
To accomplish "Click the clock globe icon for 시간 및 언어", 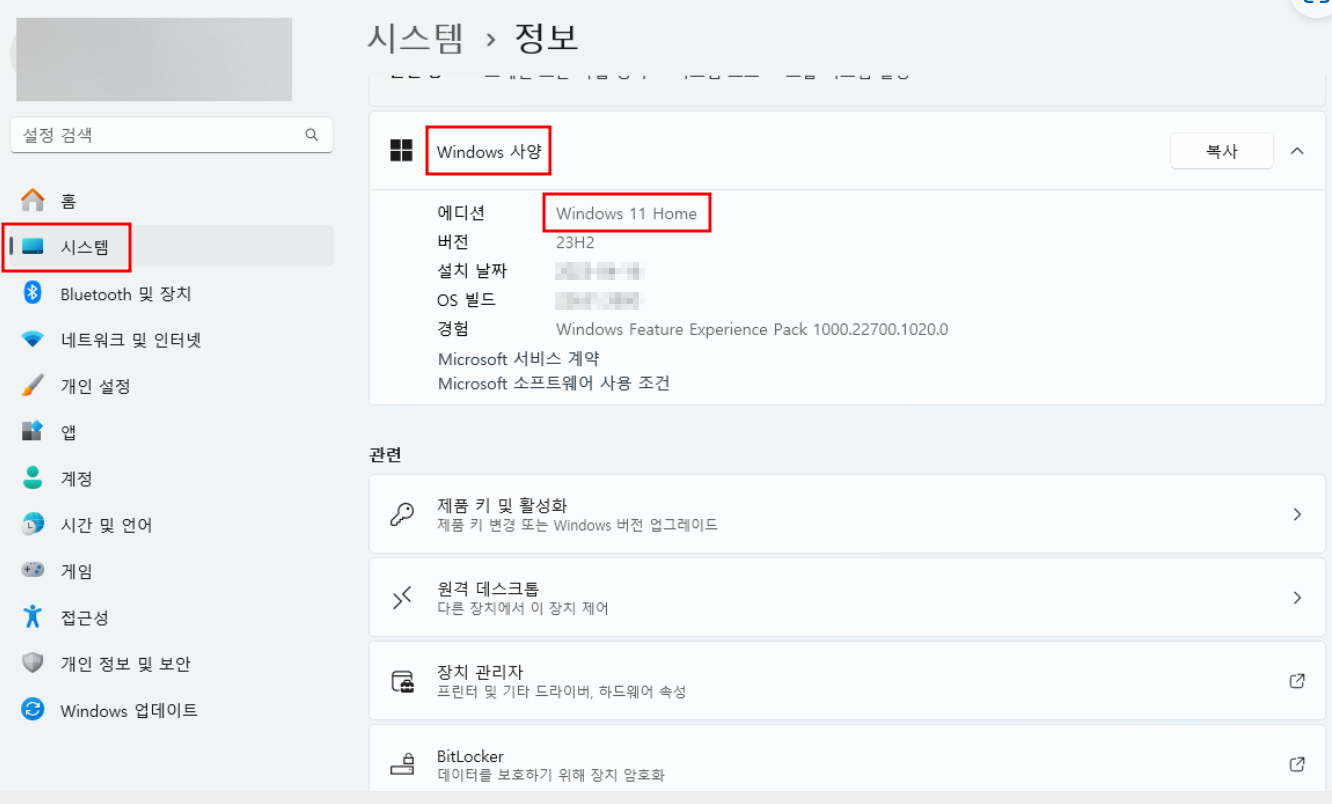I will point(33,524).
